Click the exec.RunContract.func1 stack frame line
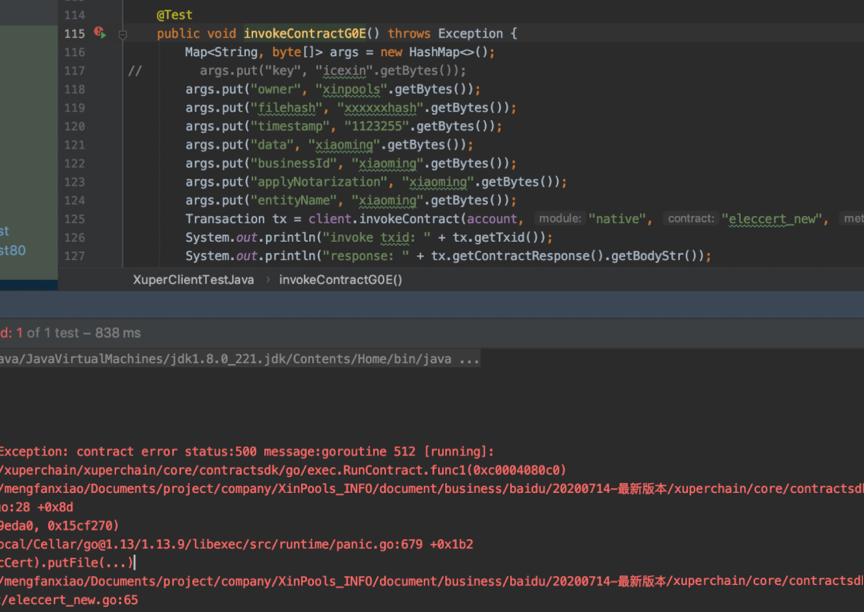 click(283, 470)
